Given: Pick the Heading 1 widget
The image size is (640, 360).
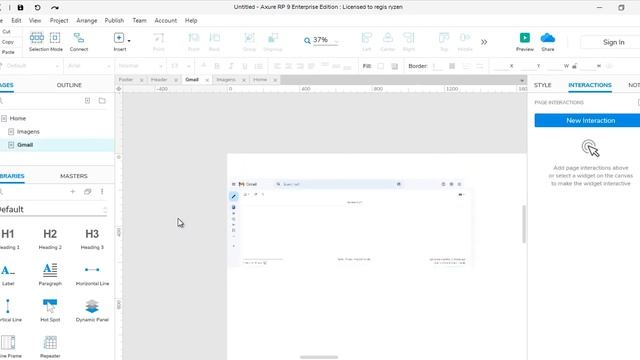Looking at the screenshot, I should pos(8,238).
